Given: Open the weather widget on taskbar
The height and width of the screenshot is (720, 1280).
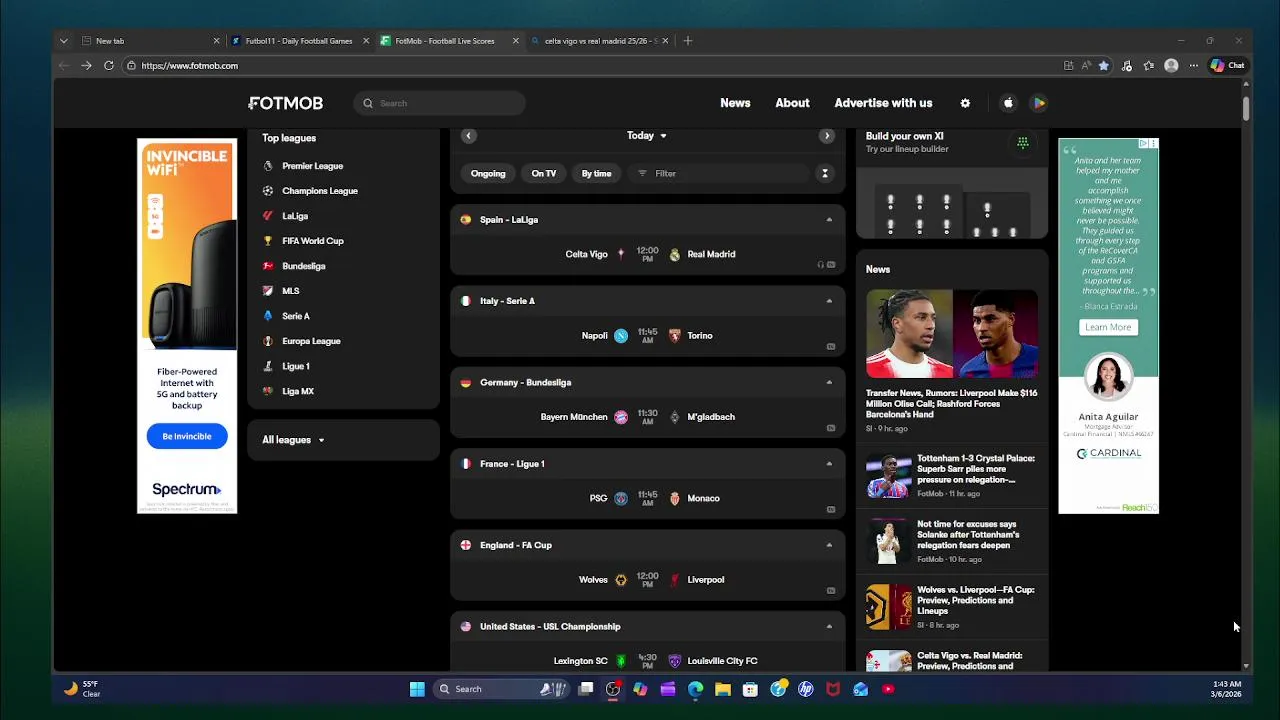Looking at the screenshot, I should tap(82, 689).
